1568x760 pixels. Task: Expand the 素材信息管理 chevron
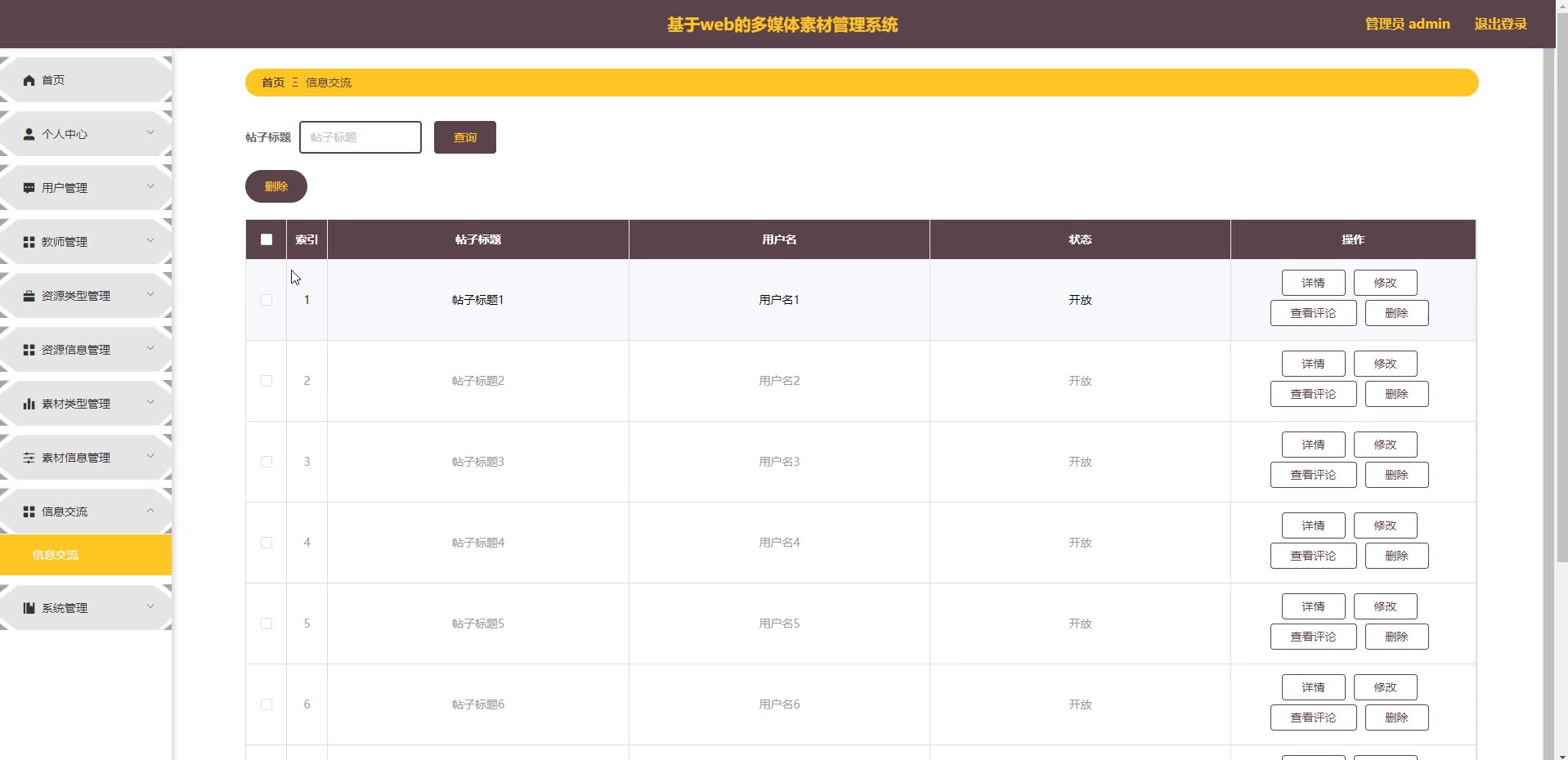[150, 456]
